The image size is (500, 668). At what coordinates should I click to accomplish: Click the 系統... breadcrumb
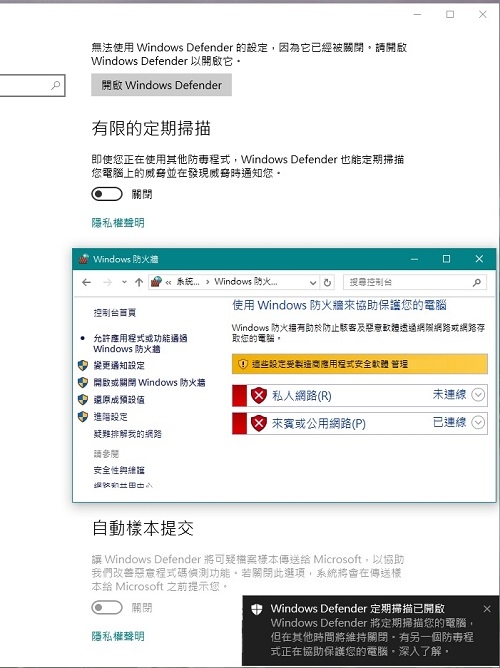(188, 282)
